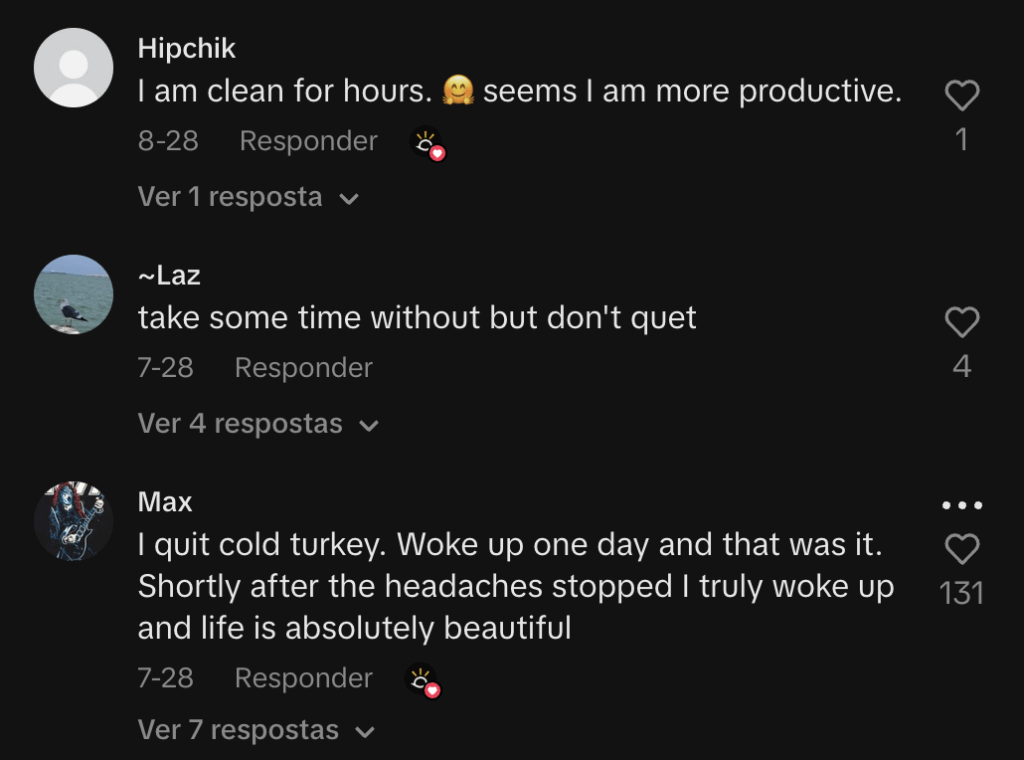This screenshot has height=760, width=1024.
Task: Click Hipchik's default profile avatar
Action: (x=73, y=68)
